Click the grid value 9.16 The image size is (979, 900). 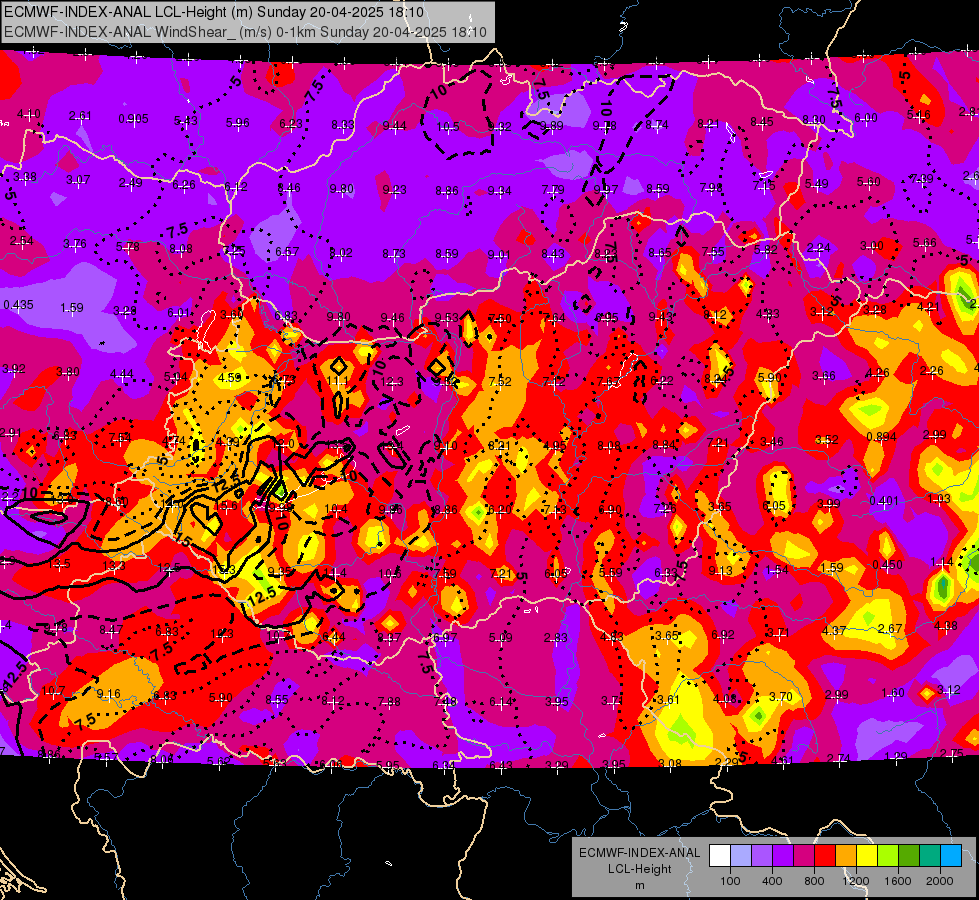pyautogui.click(x=109, y=694)
